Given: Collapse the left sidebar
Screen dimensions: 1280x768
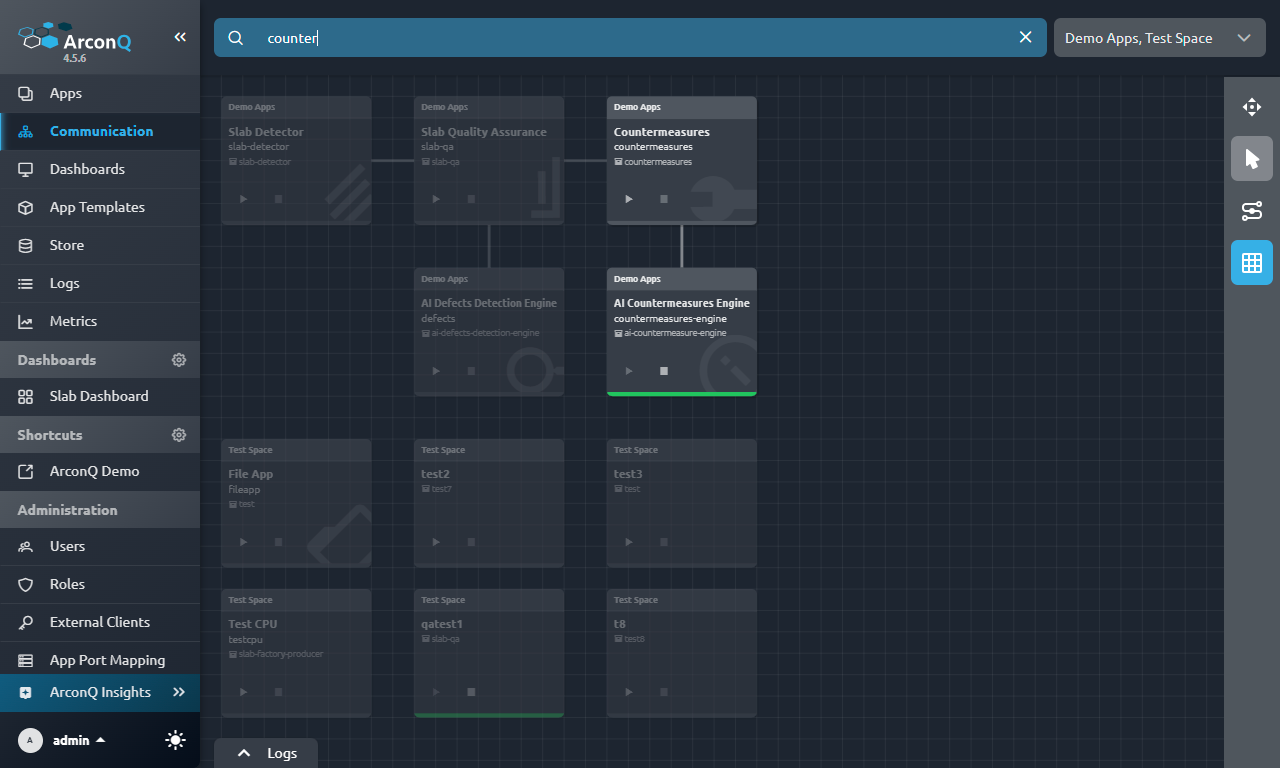Looking at the screenshot, I should (180, 37).
